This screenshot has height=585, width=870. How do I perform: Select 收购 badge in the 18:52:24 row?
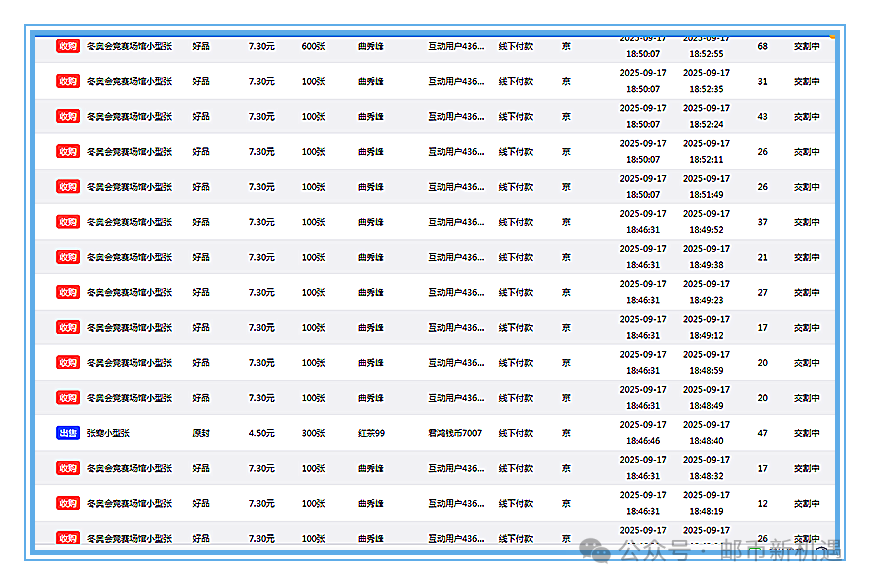pos(67,116)
